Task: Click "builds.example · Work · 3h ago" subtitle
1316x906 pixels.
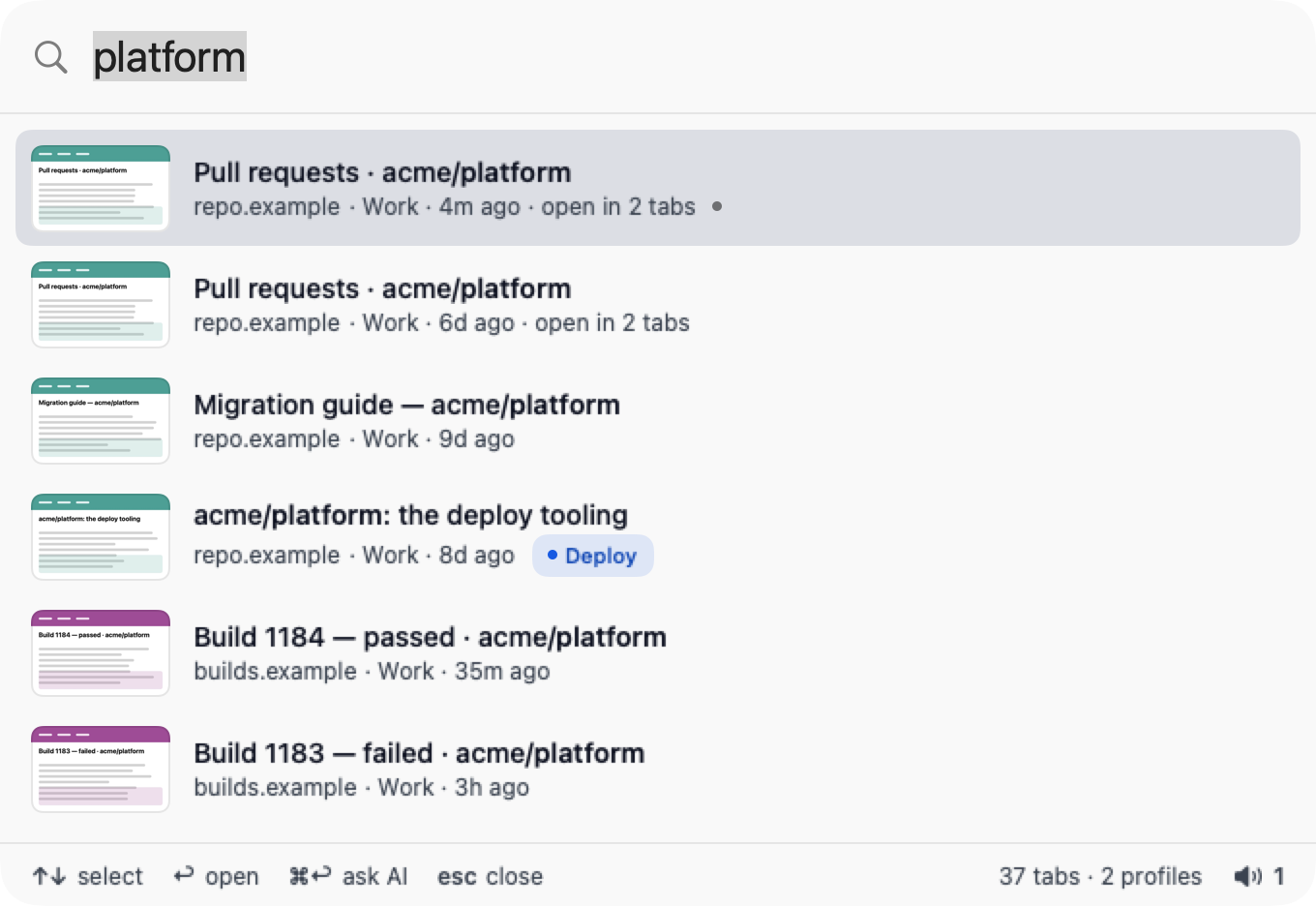Action: 361,788
